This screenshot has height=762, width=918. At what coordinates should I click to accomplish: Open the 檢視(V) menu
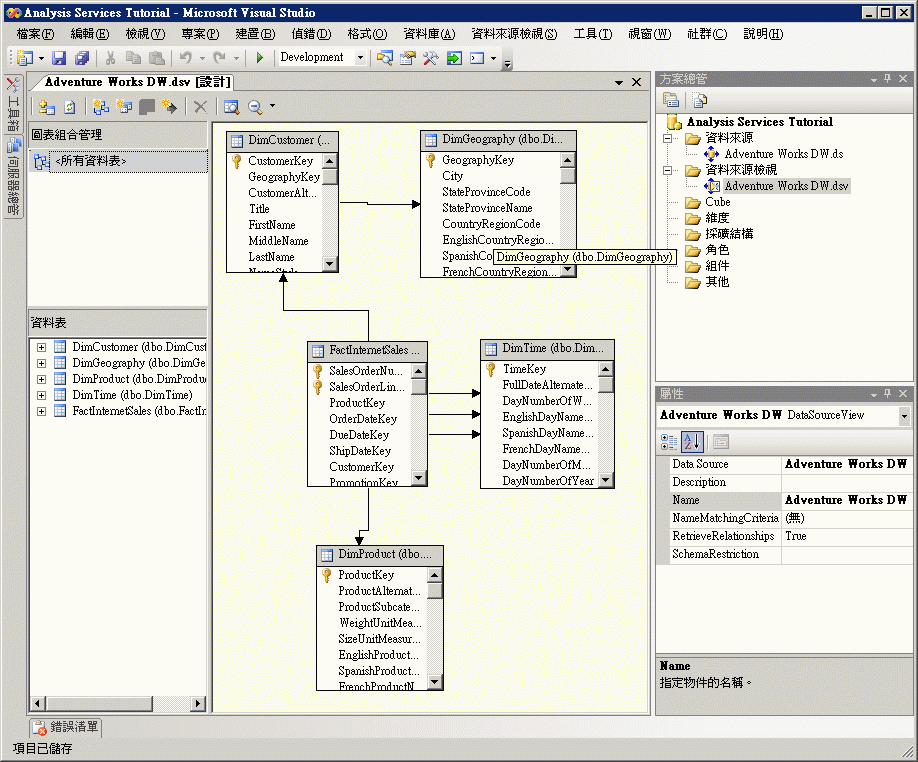pyautogui.click(x=145, y=34)
